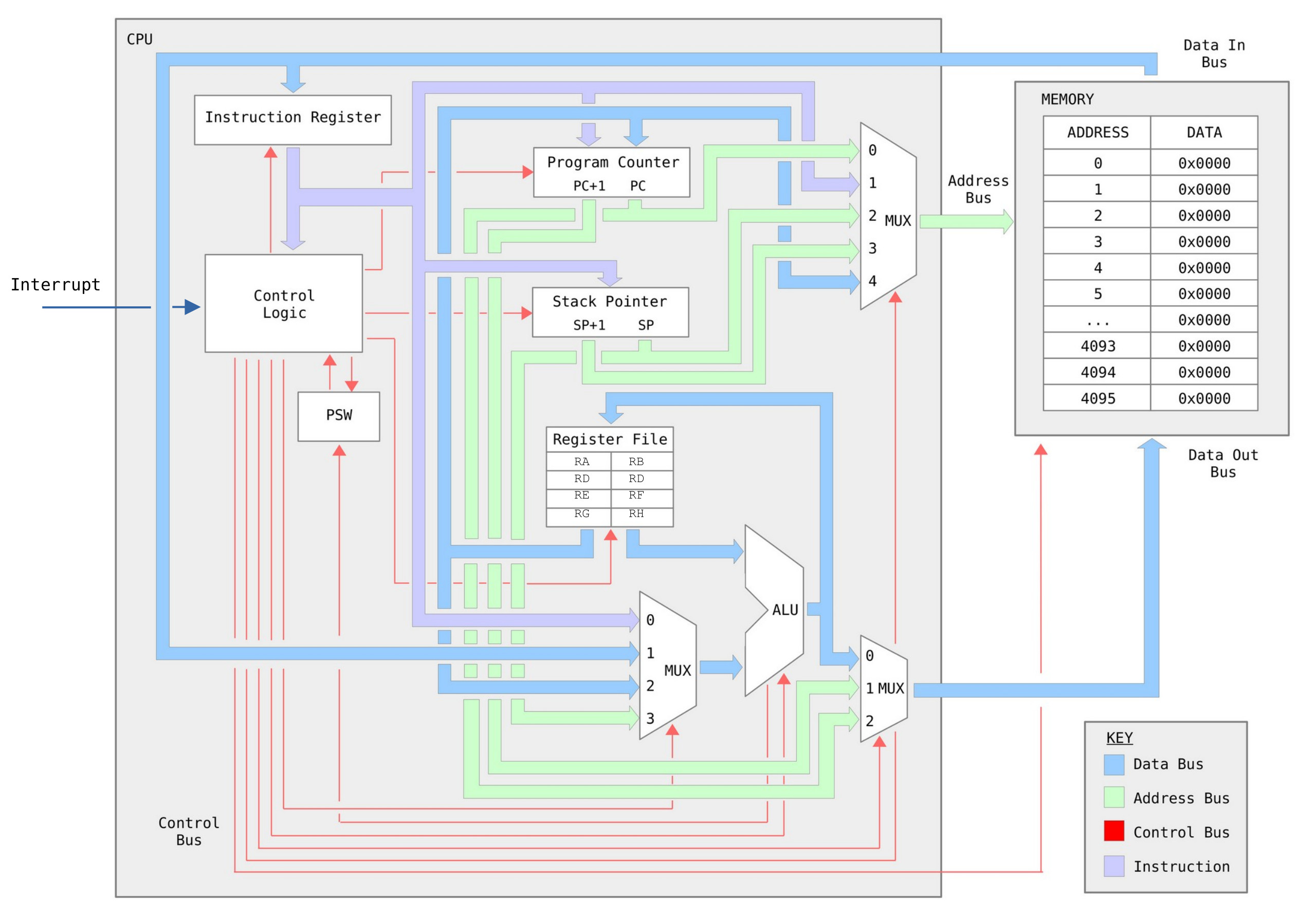Select the Control Logic box
Screen dimensions: 1316x921
pos(284,303)
